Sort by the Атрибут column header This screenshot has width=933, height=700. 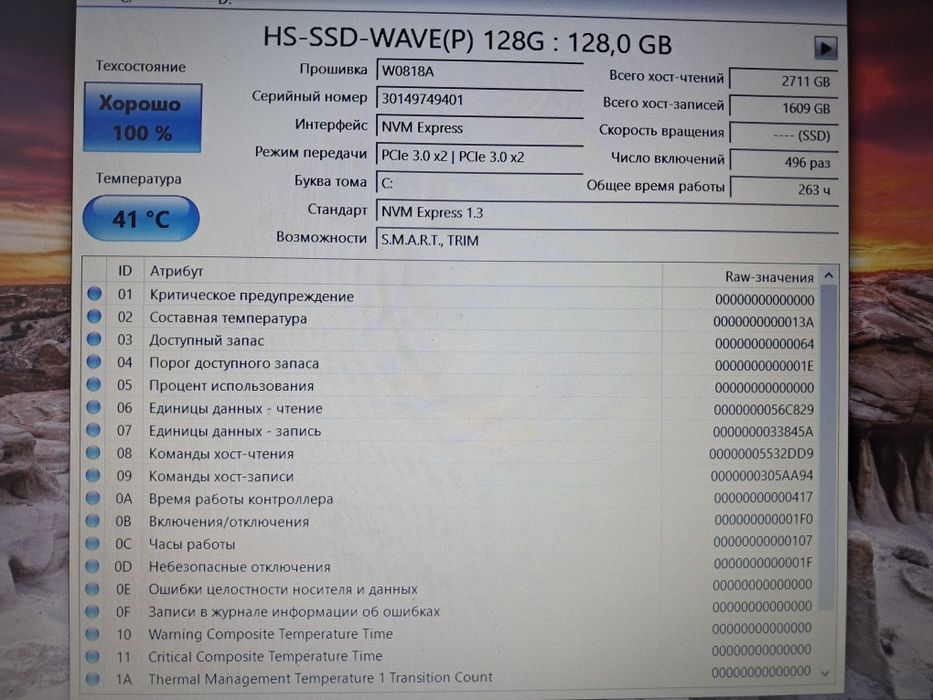402,273
